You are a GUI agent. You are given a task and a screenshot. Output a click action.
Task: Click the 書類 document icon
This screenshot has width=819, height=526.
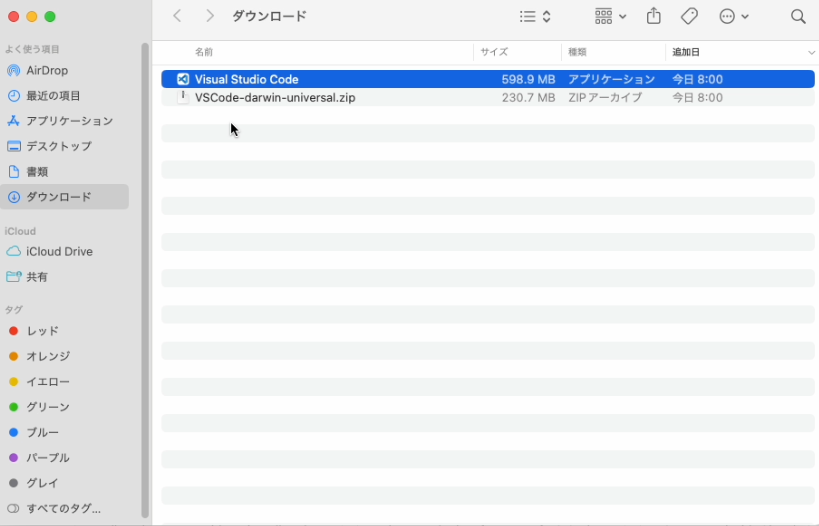14,171
